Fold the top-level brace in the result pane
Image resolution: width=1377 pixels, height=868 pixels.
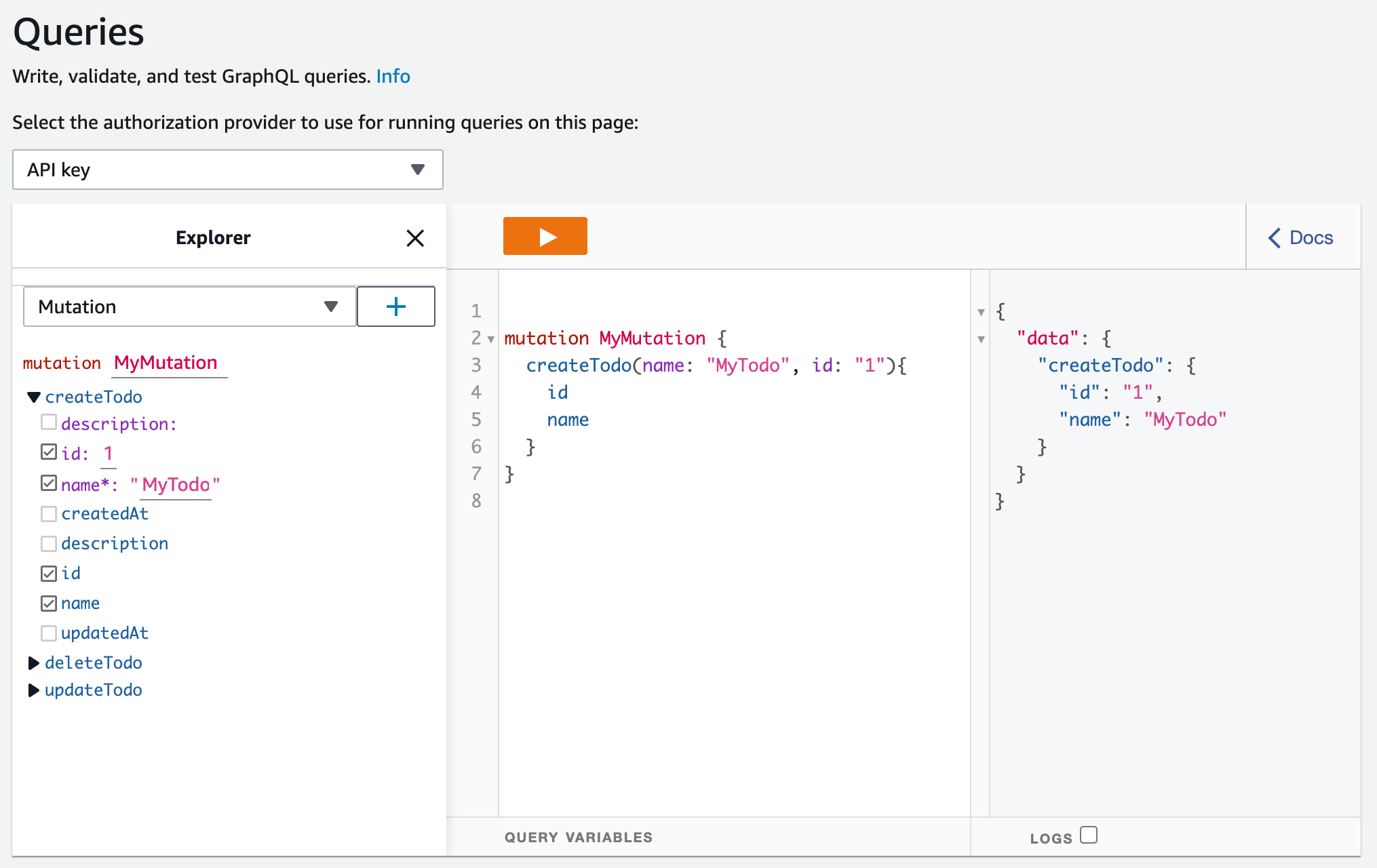(x=981, y=312)
